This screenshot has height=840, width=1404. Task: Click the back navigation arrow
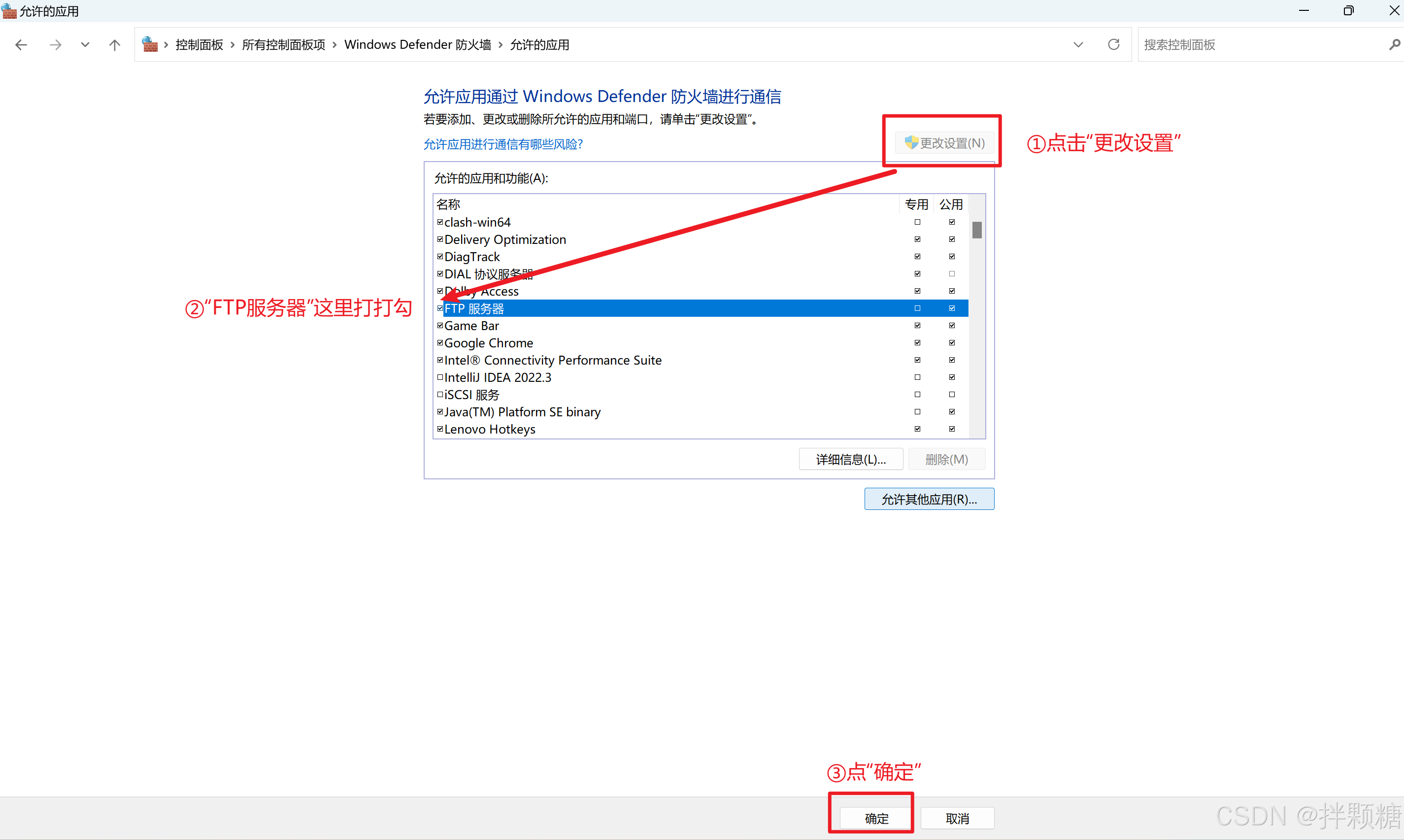click(x=22, y=45)
